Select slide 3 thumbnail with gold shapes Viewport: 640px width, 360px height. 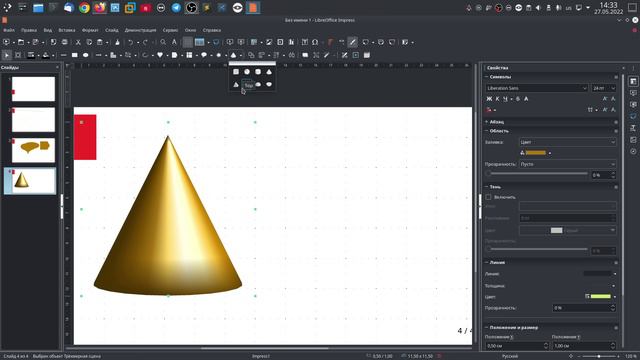[x=33, y=150]
